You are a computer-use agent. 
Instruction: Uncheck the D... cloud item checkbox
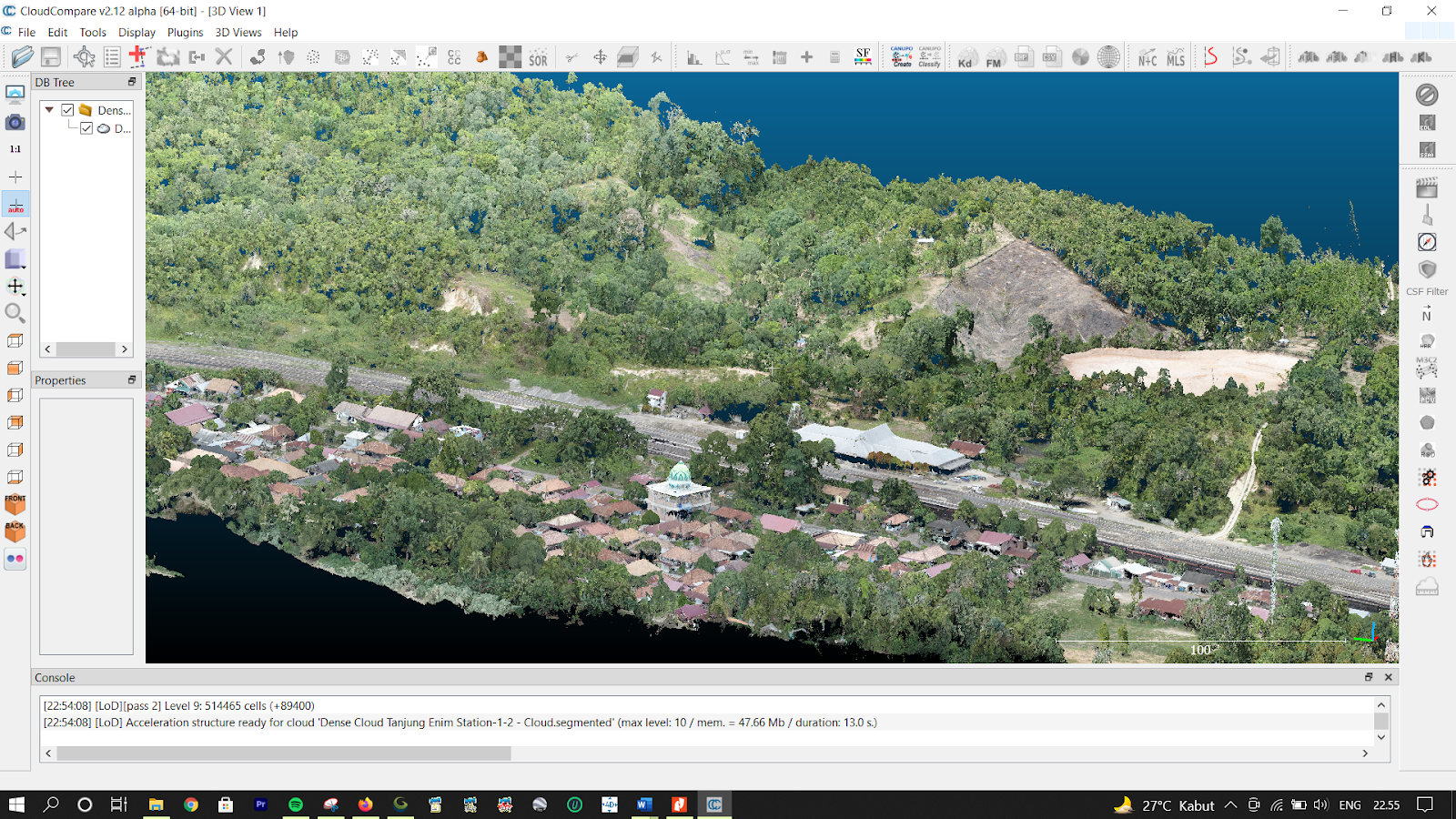(86, 128)
